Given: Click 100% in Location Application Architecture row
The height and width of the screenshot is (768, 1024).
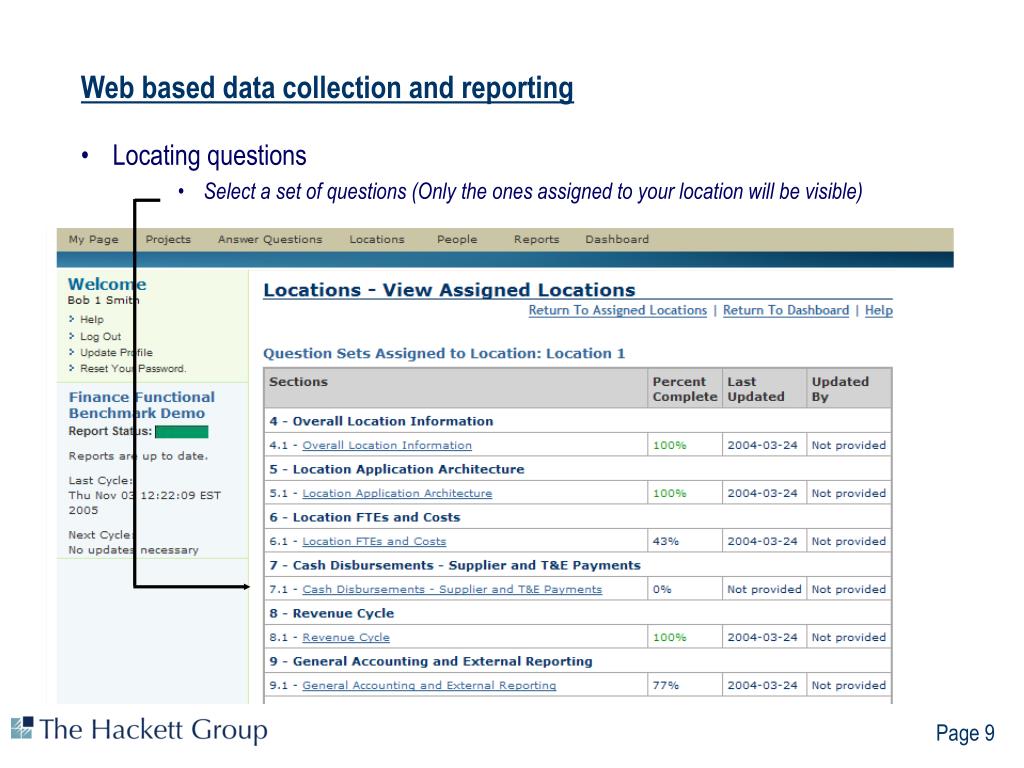Looking at the screenshot, I should [x=669, y=493].
